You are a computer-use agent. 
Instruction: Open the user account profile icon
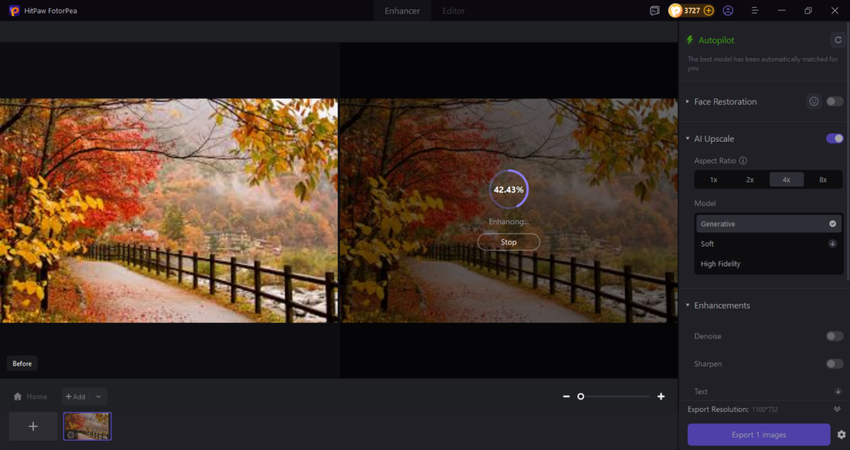(728, 10)
